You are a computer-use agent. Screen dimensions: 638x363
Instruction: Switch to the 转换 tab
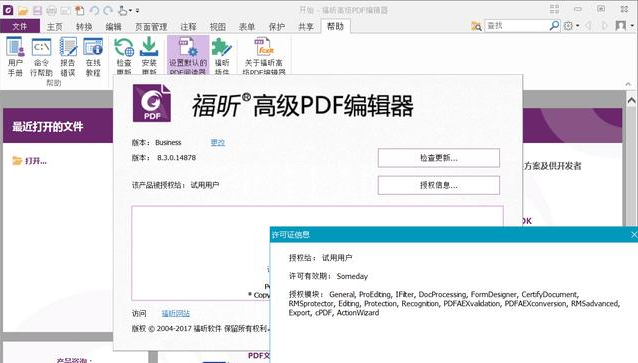[84, 27]
